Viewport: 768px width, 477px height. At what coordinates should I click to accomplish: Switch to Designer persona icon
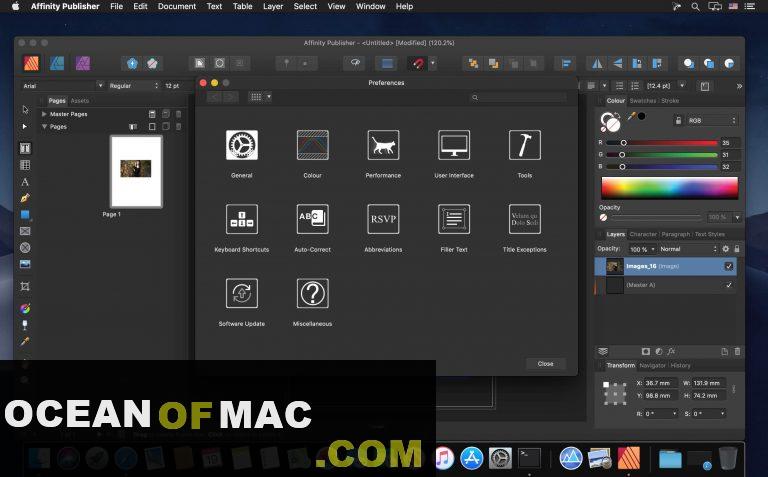click(x=57, y=63)
